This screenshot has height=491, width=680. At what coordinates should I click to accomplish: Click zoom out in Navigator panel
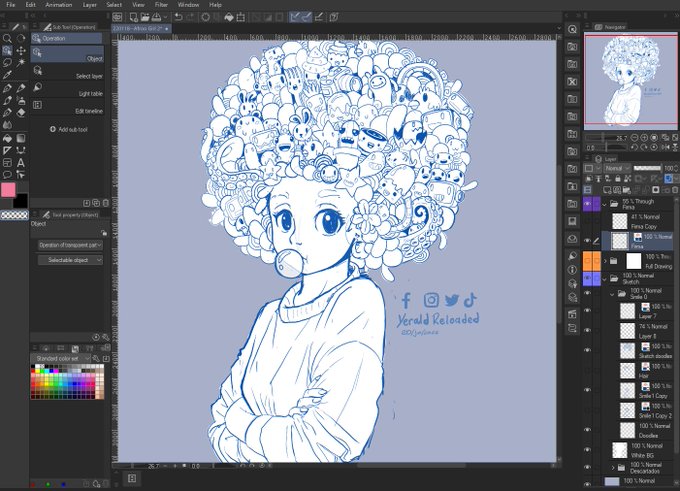[634, 138]
